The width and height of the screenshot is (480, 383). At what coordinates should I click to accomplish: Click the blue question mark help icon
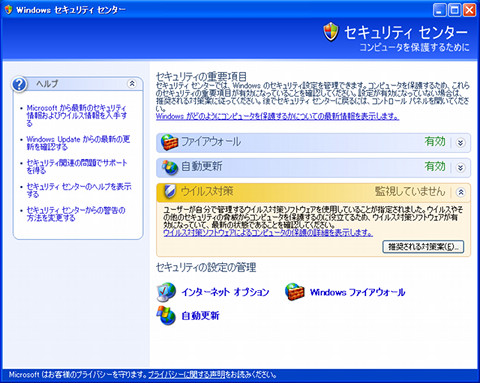click(x=19, y=84)
